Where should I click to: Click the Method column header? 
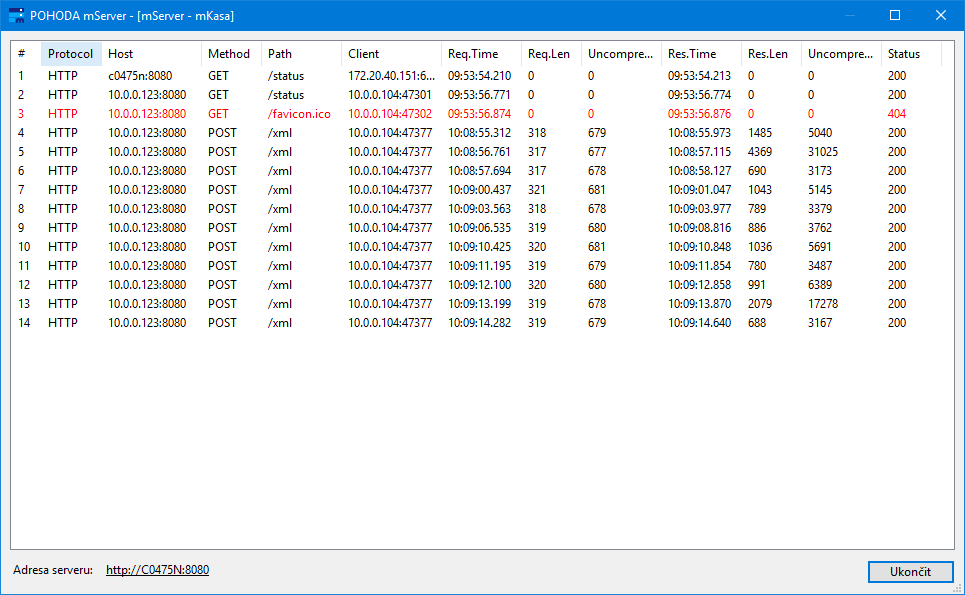[231, 54]
